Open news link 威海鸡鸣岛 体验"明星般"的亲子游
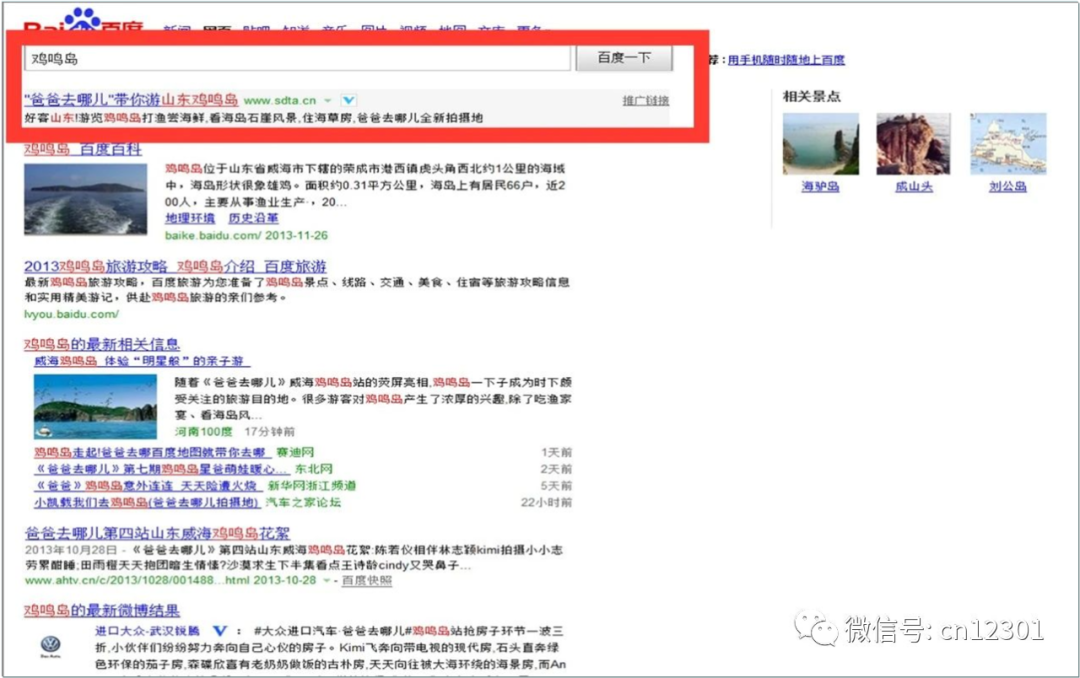The width and height of the screenshot is (1080, 678). coord(142,361)
